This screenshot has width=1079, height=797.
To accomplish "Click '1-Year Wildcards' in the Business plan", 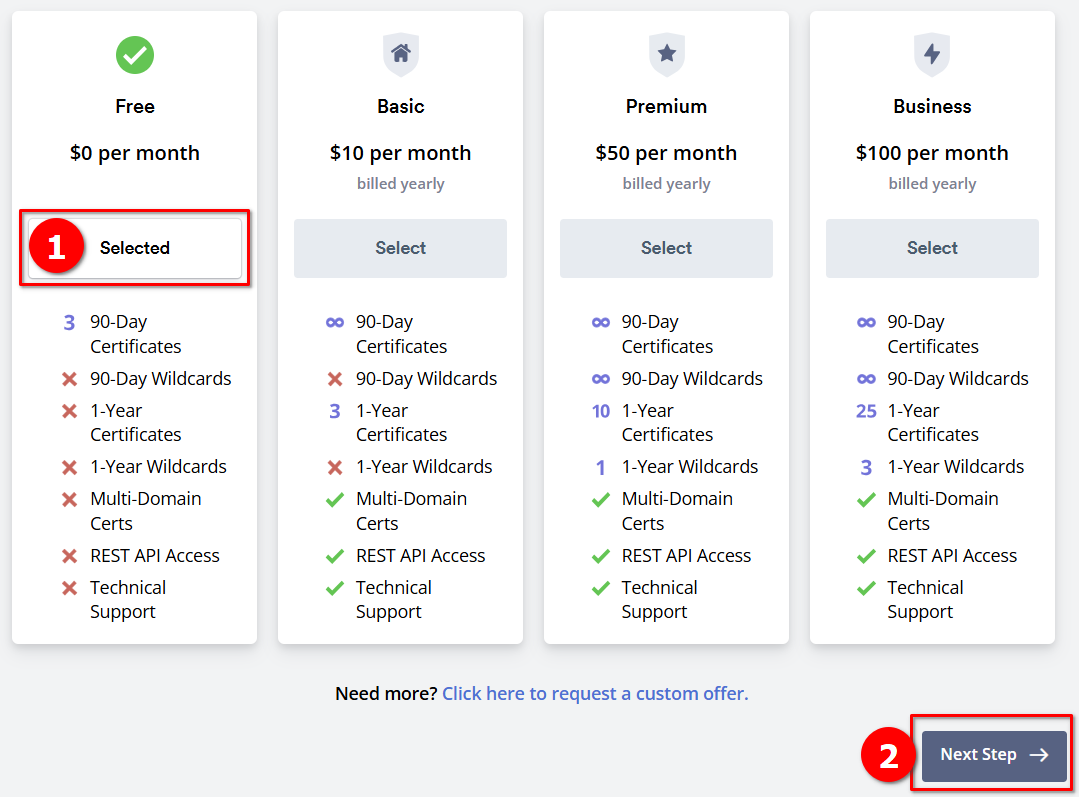I will click(956, 467).
